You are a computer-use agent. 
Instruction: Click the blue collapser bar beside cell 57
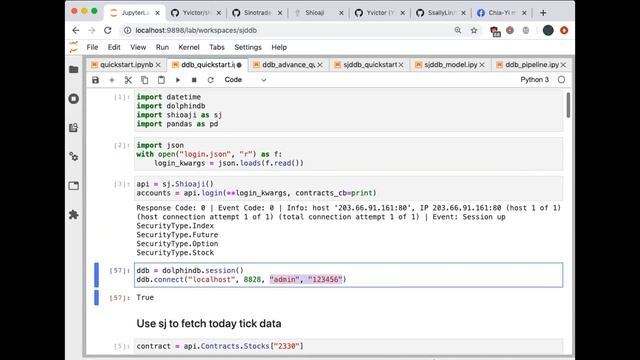96,275
